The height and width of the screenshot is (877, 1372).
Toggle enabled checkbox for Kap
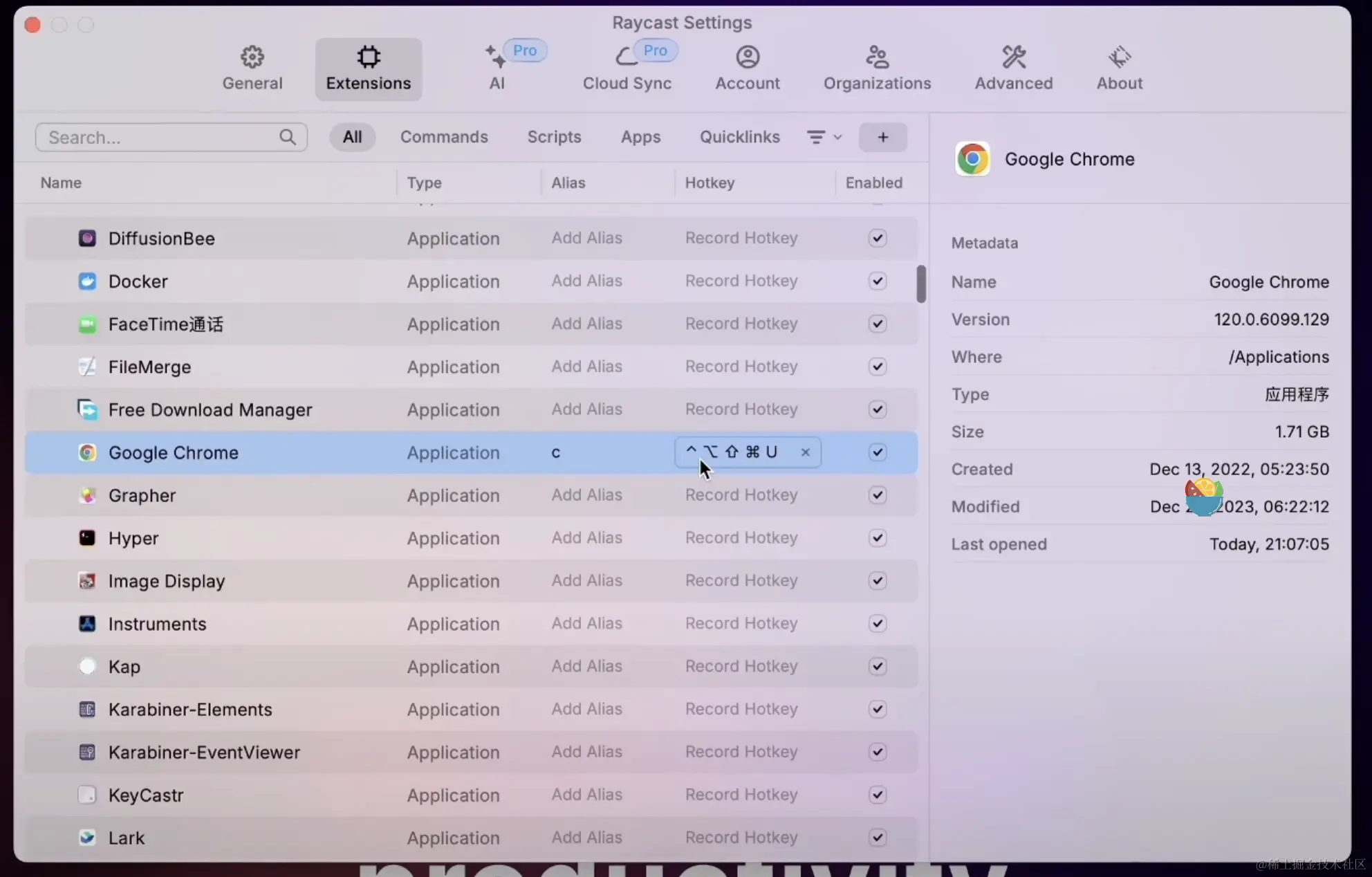877,666
